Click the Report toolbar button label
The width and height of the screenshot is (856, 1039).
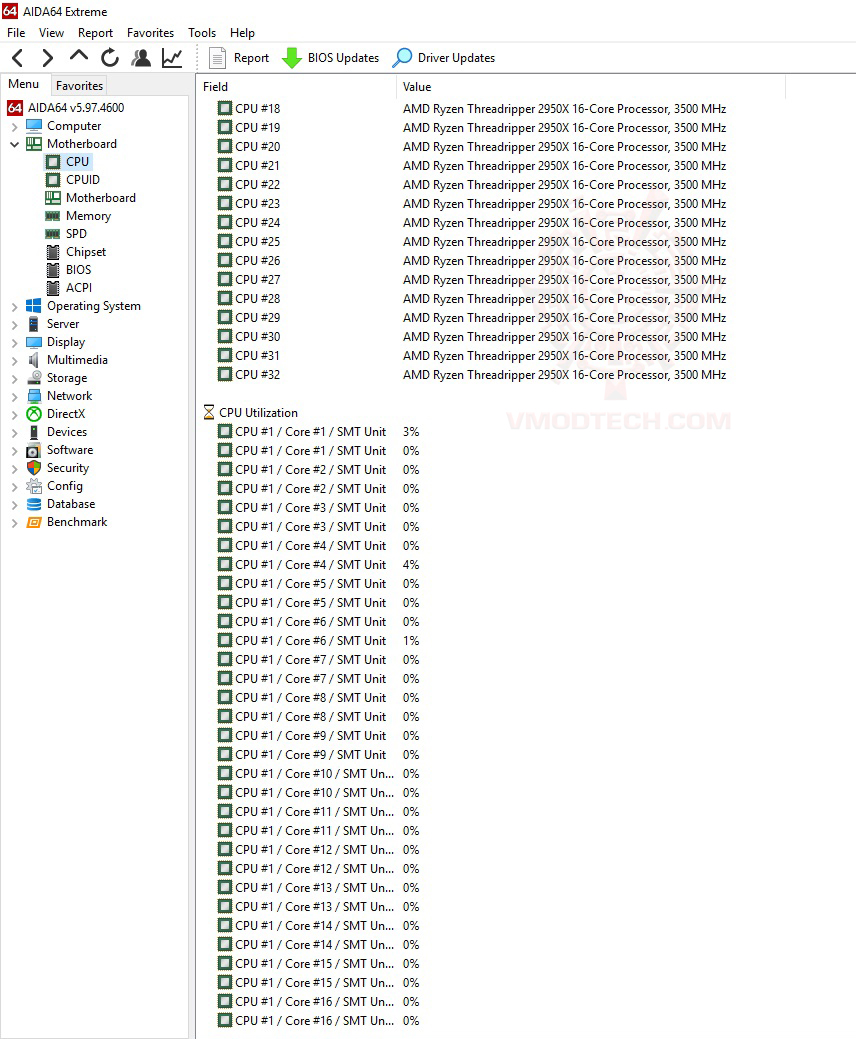pos(251,58)
